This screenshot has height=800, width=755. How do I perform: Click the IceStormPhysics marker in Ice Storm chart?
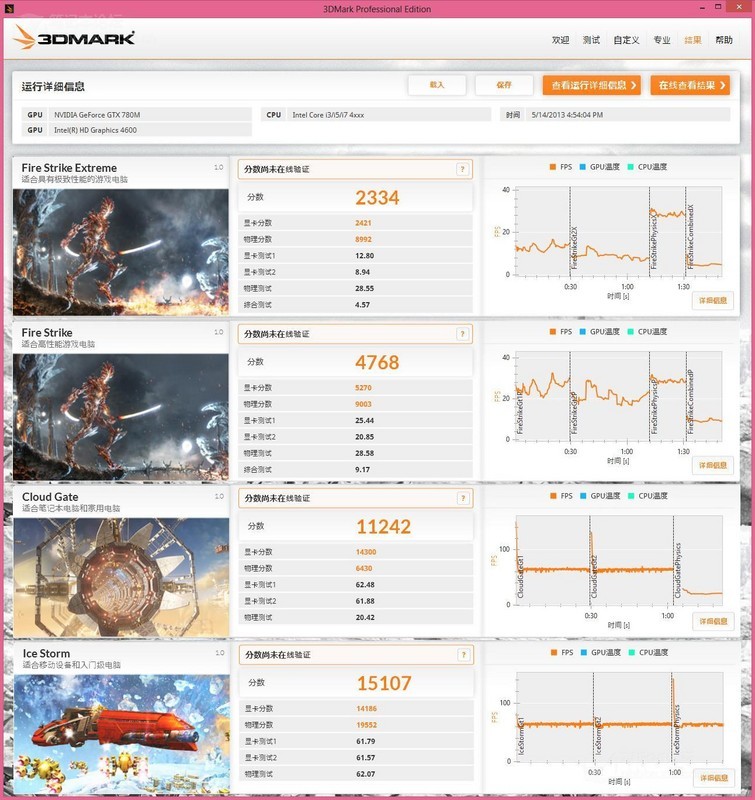676,730
